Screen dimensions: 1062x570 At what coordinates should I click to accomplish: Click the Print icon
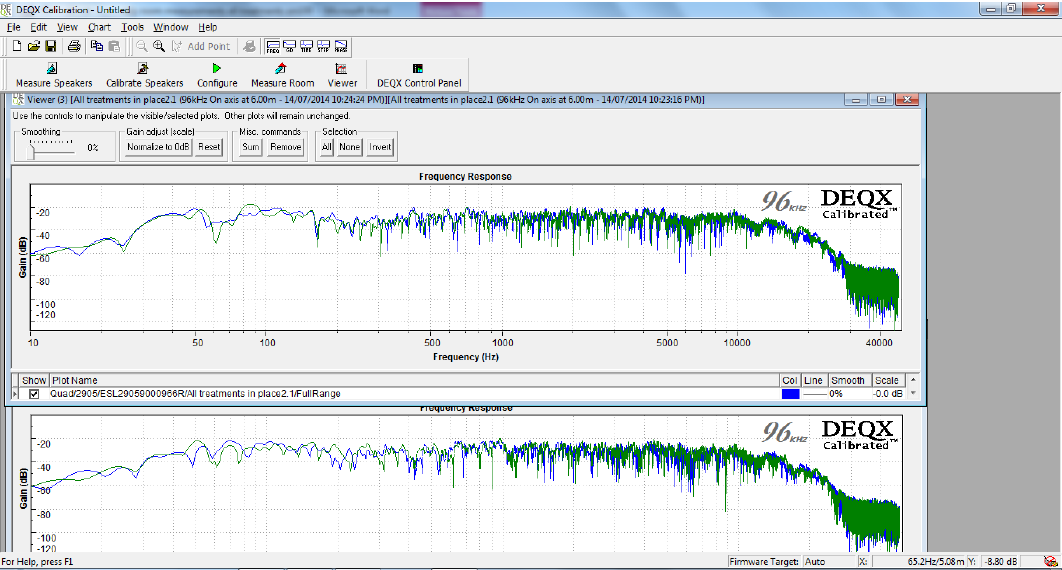tap(74, 46)
